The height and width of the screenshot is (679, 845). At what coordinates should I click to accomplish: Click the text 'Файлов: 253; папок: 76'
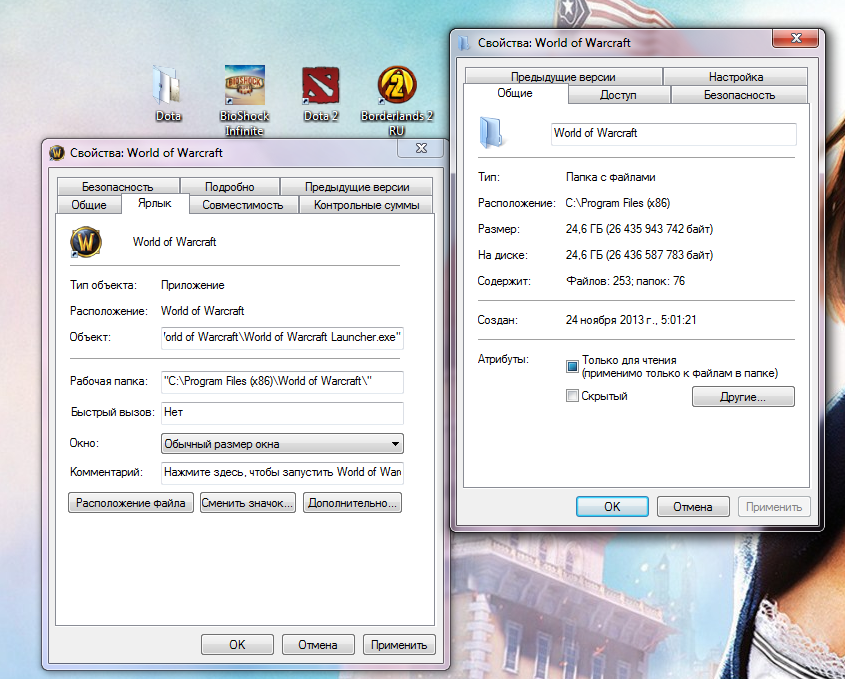click(x=625, y=281)
